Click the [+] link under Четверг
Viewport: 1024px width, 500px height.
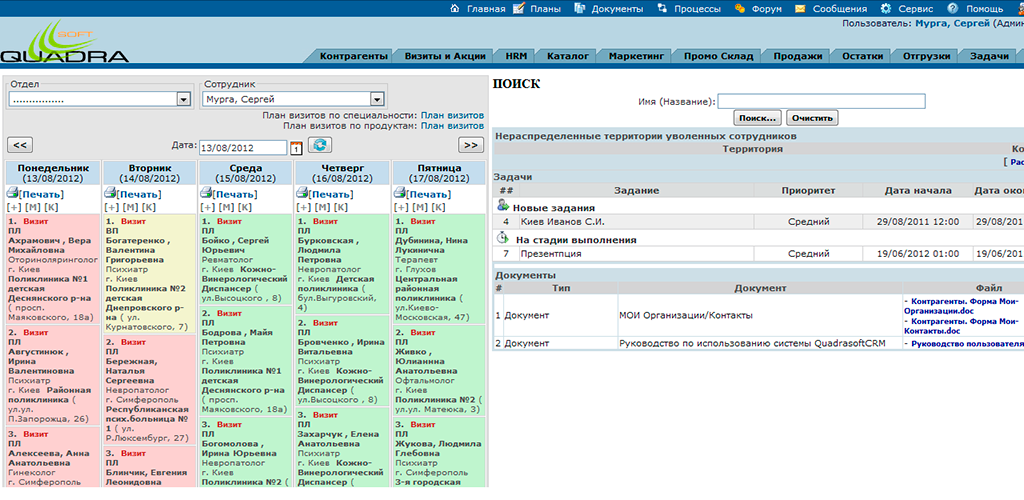pos(302,207)
